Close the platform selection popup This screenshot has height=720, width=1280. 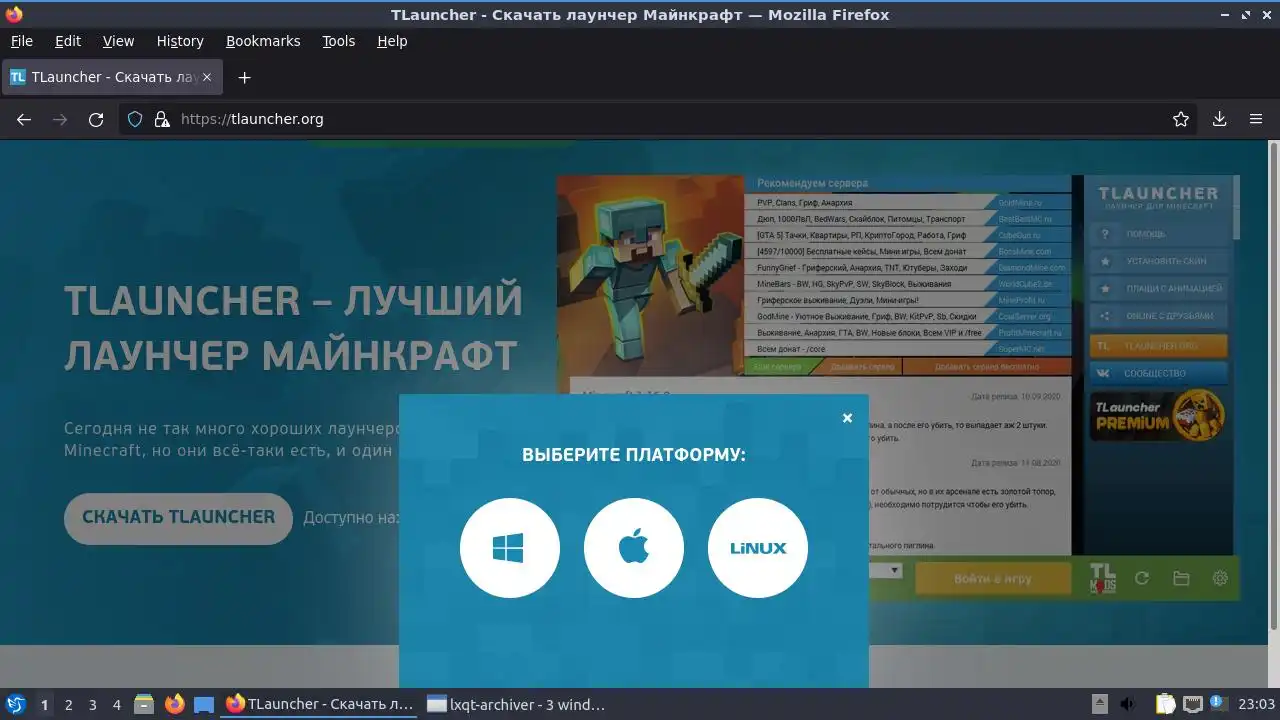click(847, 418)
